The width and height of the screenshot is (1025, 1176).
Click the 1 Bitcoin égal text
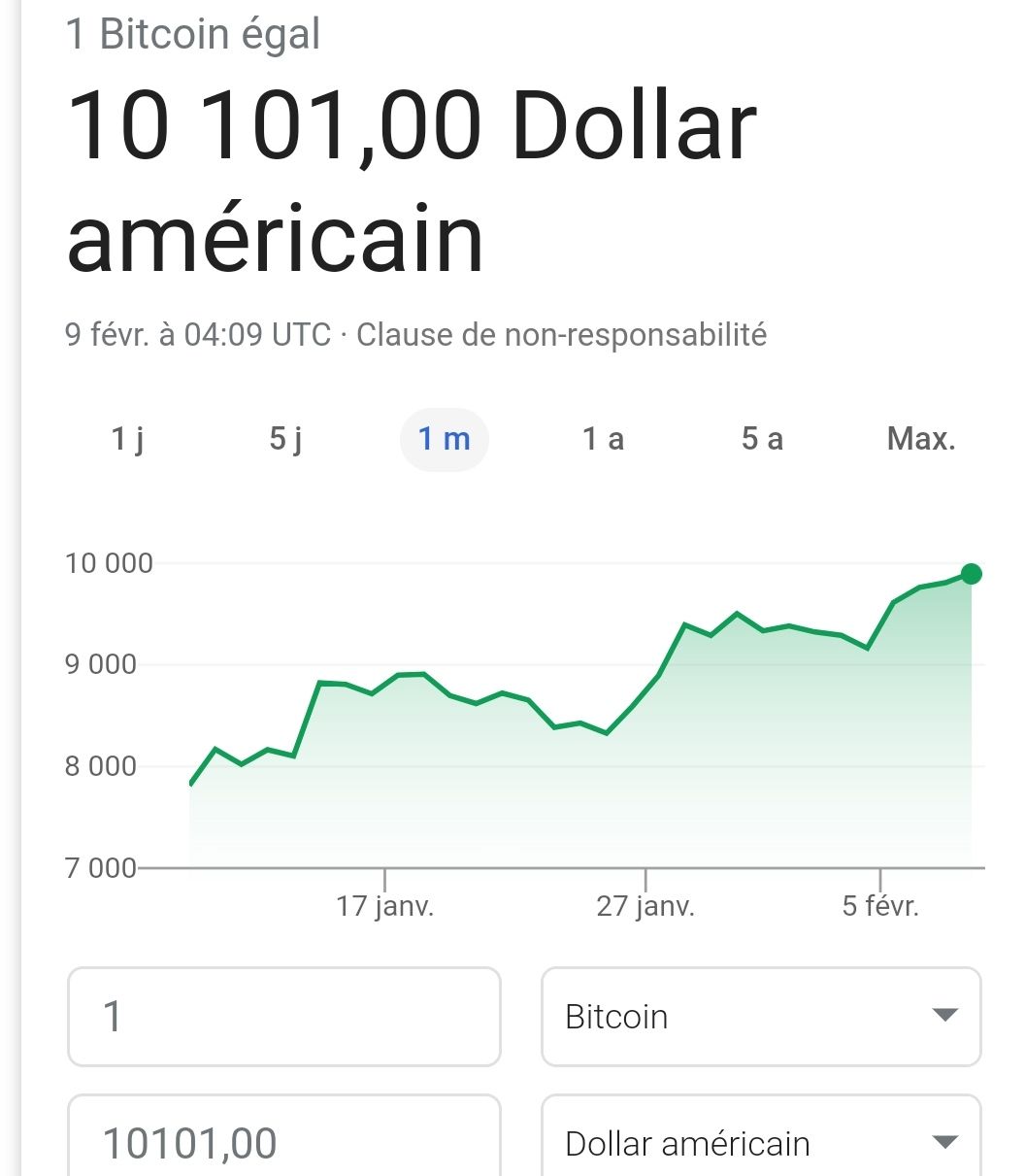click(x=192, y=35)
